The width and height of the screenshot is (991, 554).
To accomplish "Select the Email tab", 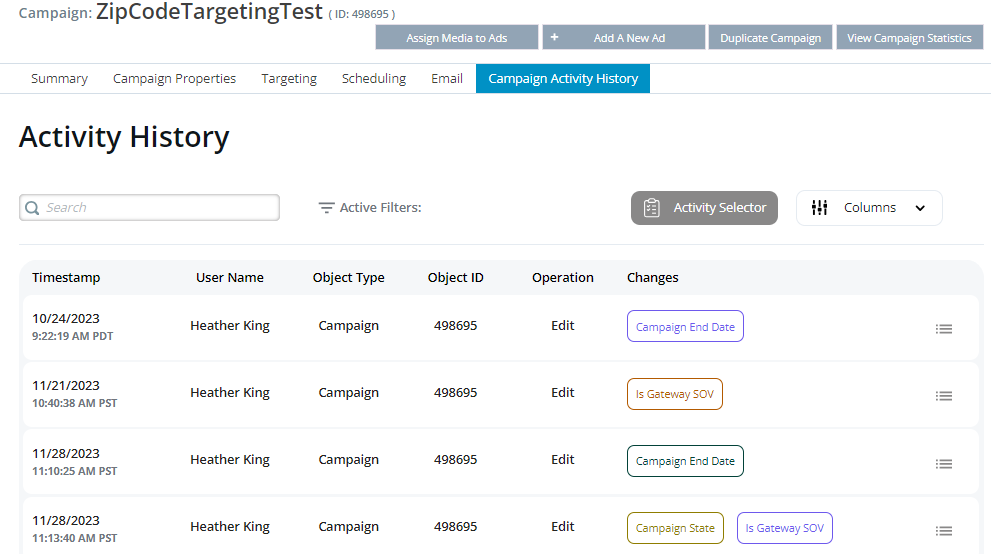I will [x=447, y=79].
